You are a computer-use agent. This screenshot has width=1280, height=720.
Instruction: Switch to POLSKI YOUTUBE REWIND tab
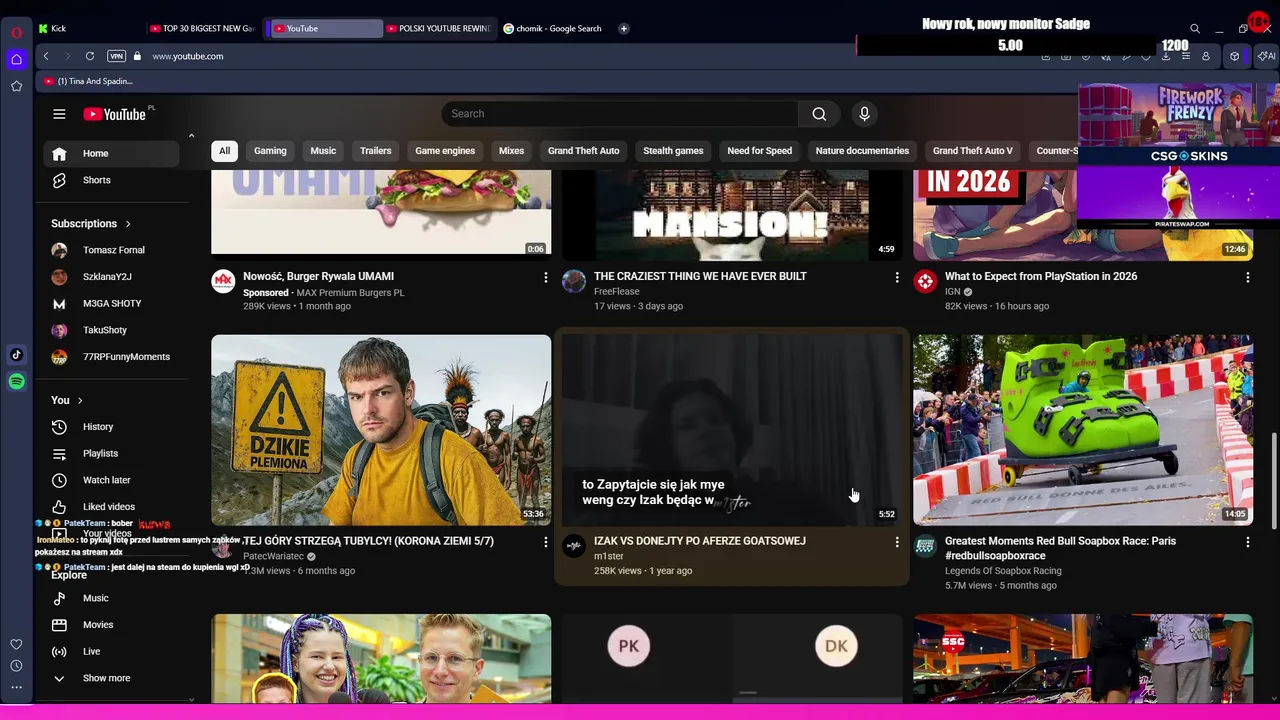[x=440, y=28]
